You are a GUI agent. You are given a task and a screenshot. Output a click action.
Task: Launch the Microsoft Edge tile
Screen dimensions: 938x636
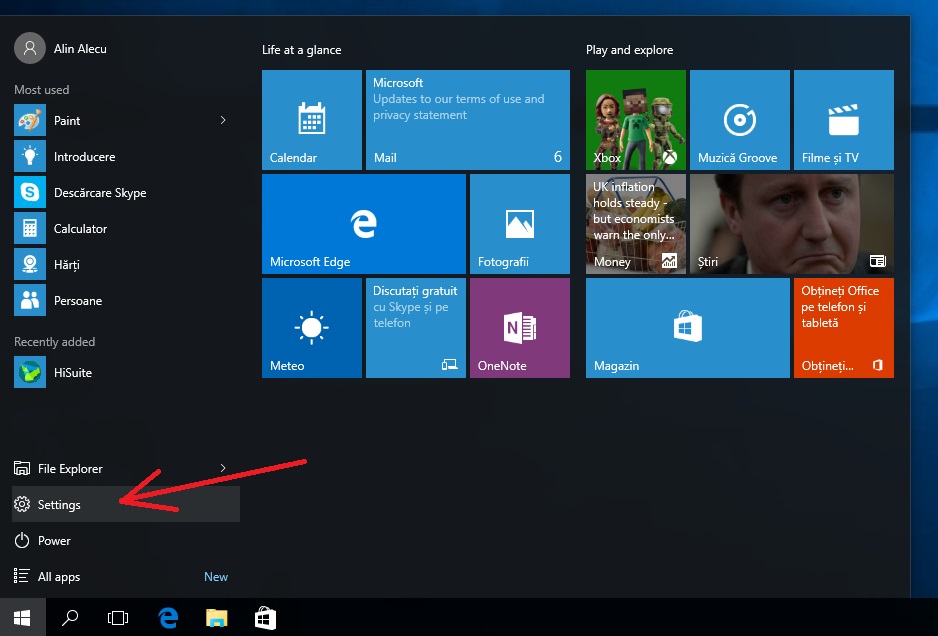[364, 224]
